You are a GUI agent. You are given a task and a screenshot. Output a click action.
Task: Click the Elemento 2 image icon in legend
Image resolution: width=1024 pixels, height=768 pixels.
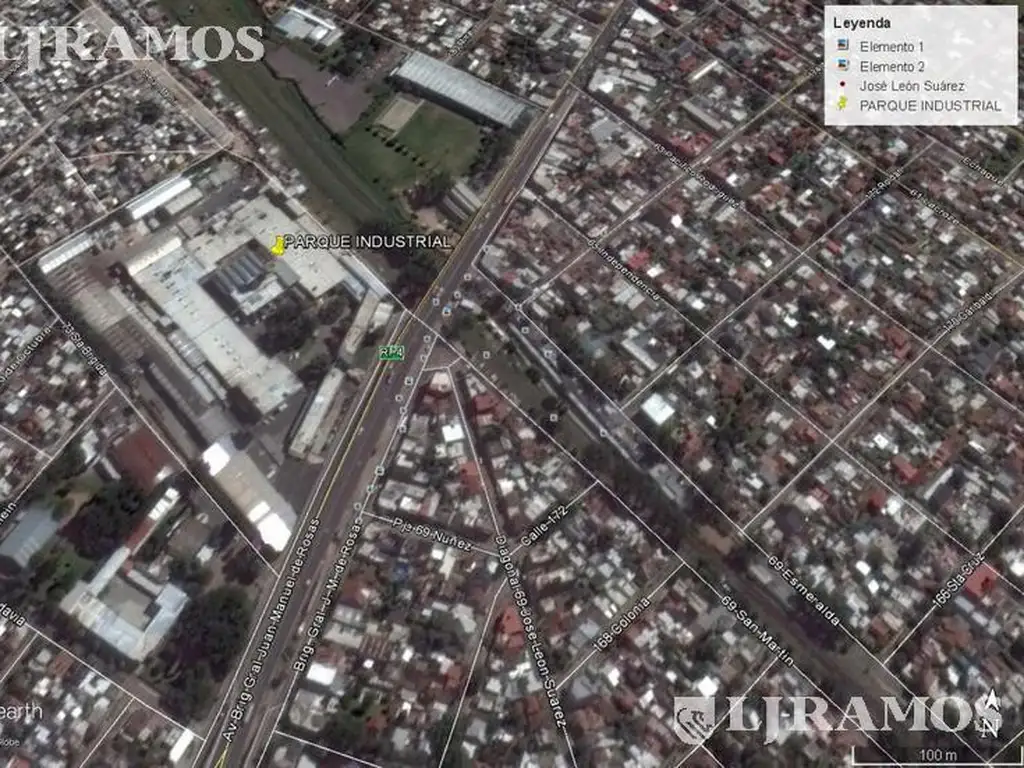(843, 67)
